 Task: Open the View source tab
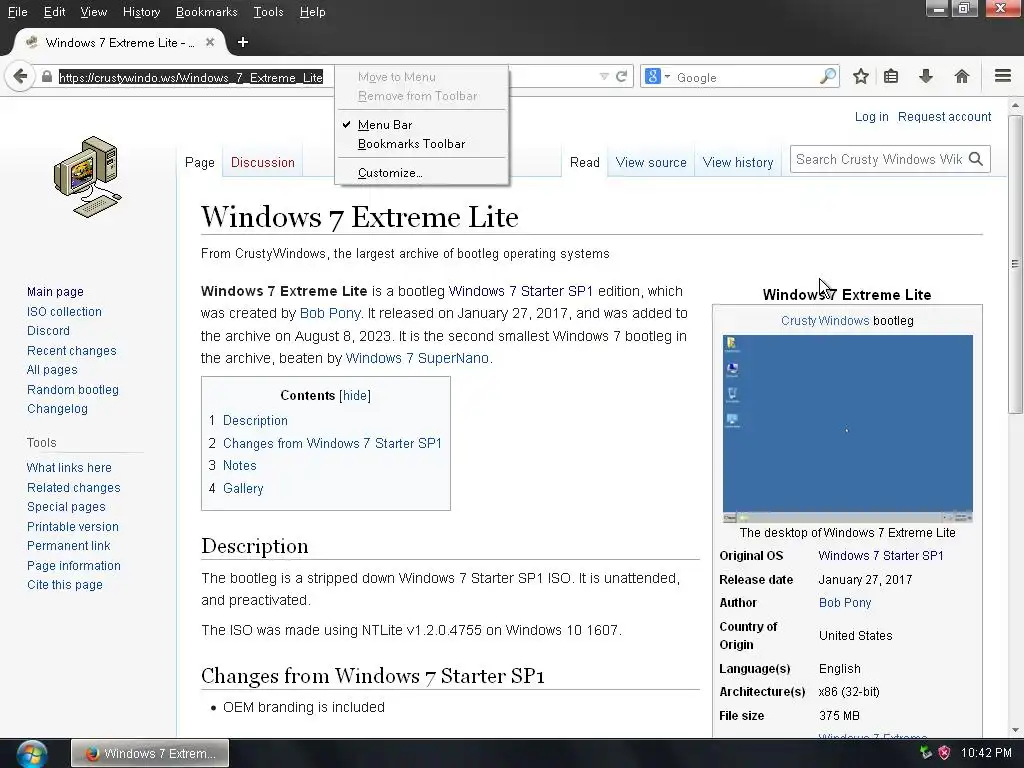point(651,163)
